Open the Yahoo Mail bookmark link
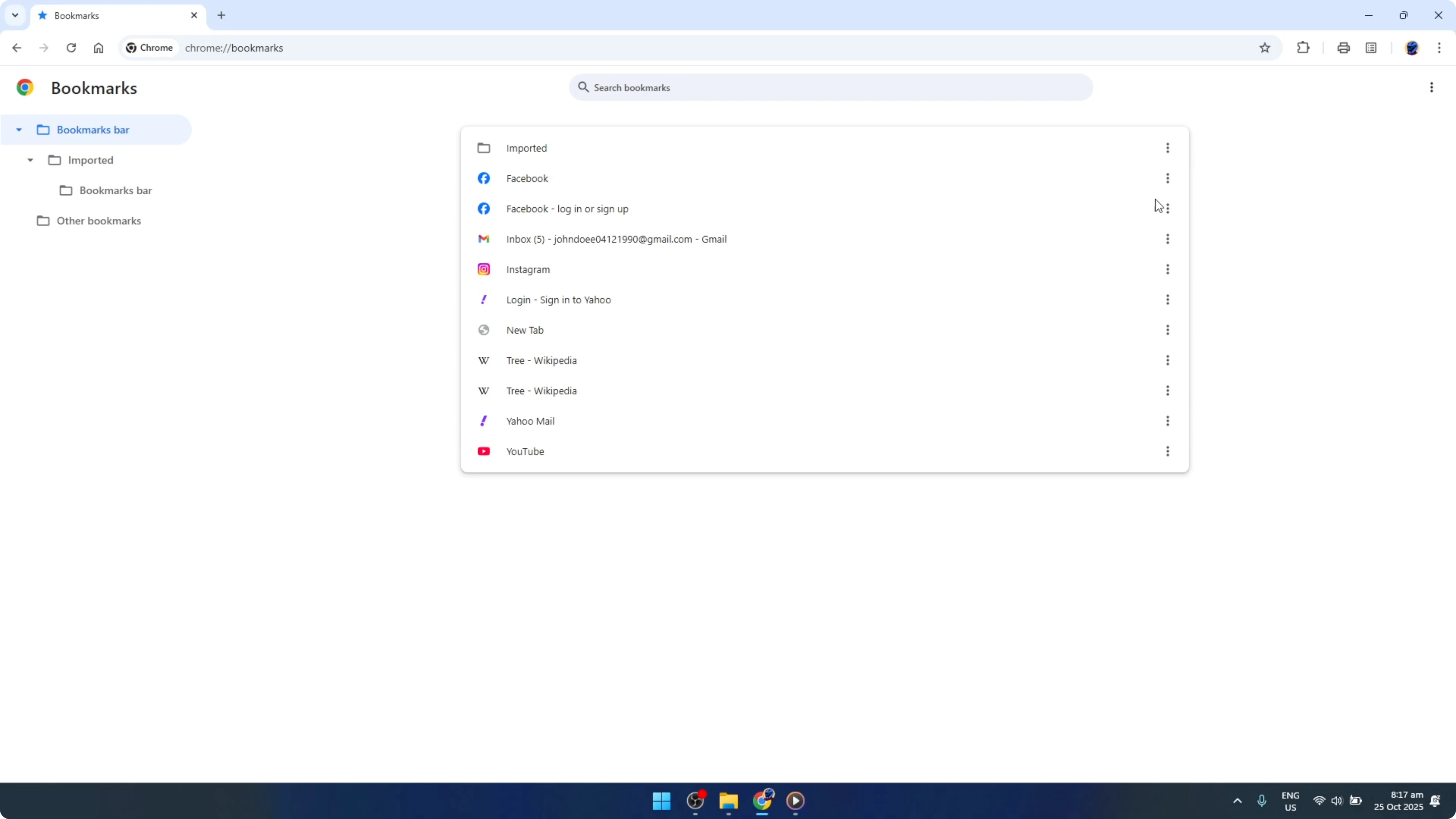Viewport: 1456px width, 819px height. [x=530, y=421]
